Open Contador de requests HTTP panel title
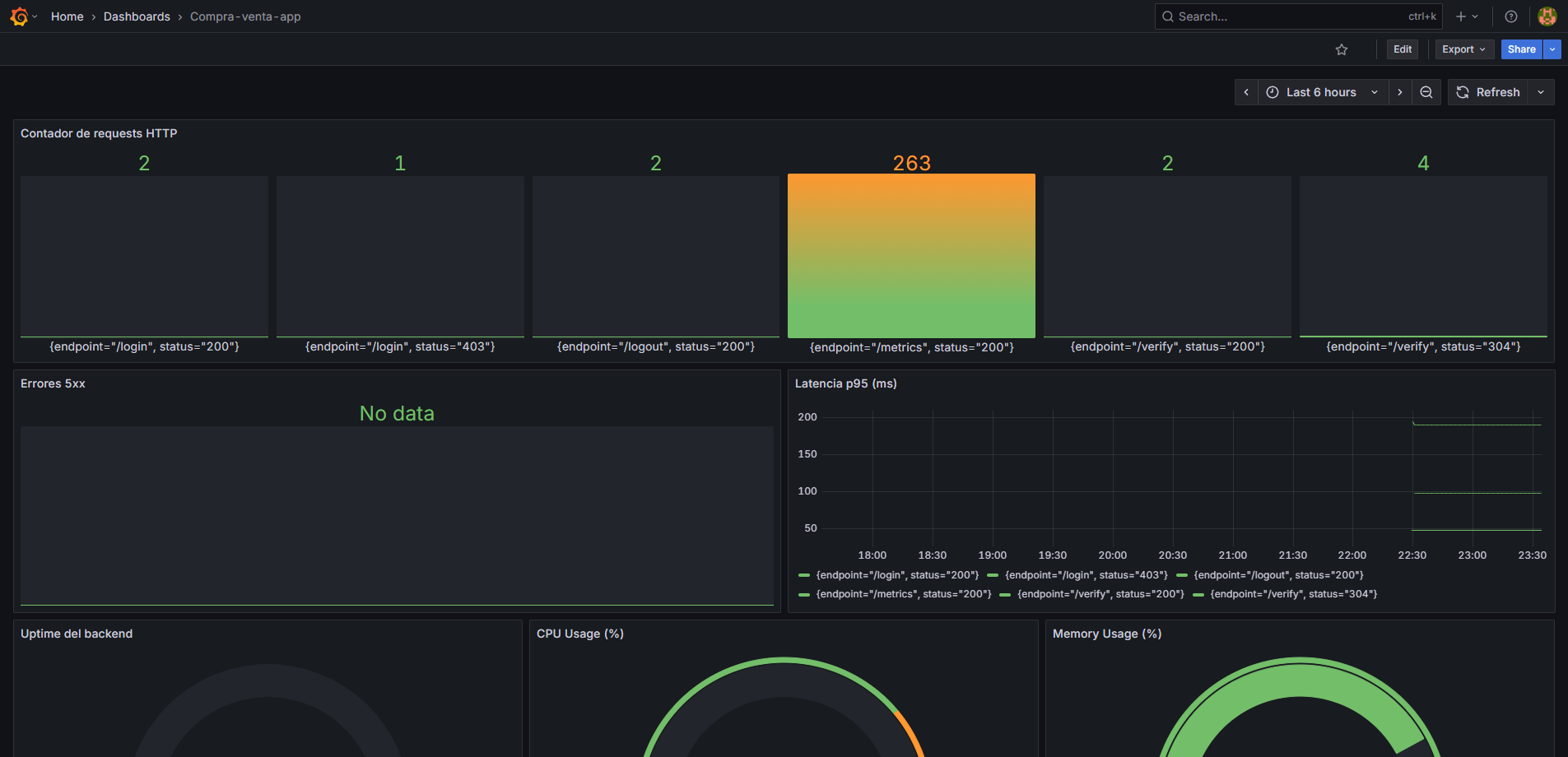Image resolution: width=1568 pixels, height=757 pixels. [x=99, y=133]
